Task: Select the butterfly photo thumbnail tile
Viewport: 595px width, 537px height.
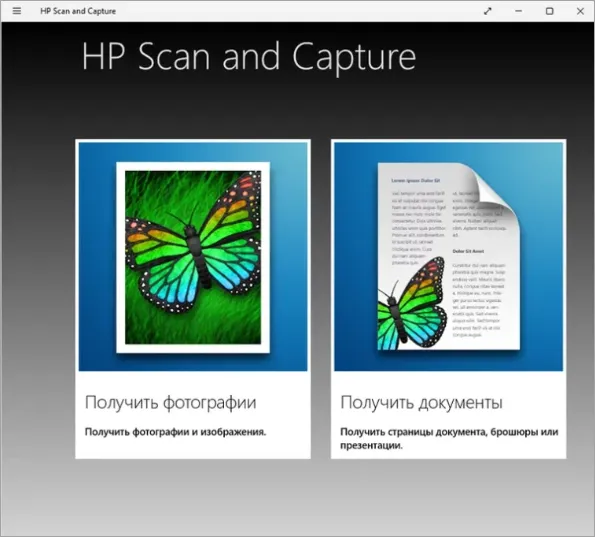Action: click(193, 257)
